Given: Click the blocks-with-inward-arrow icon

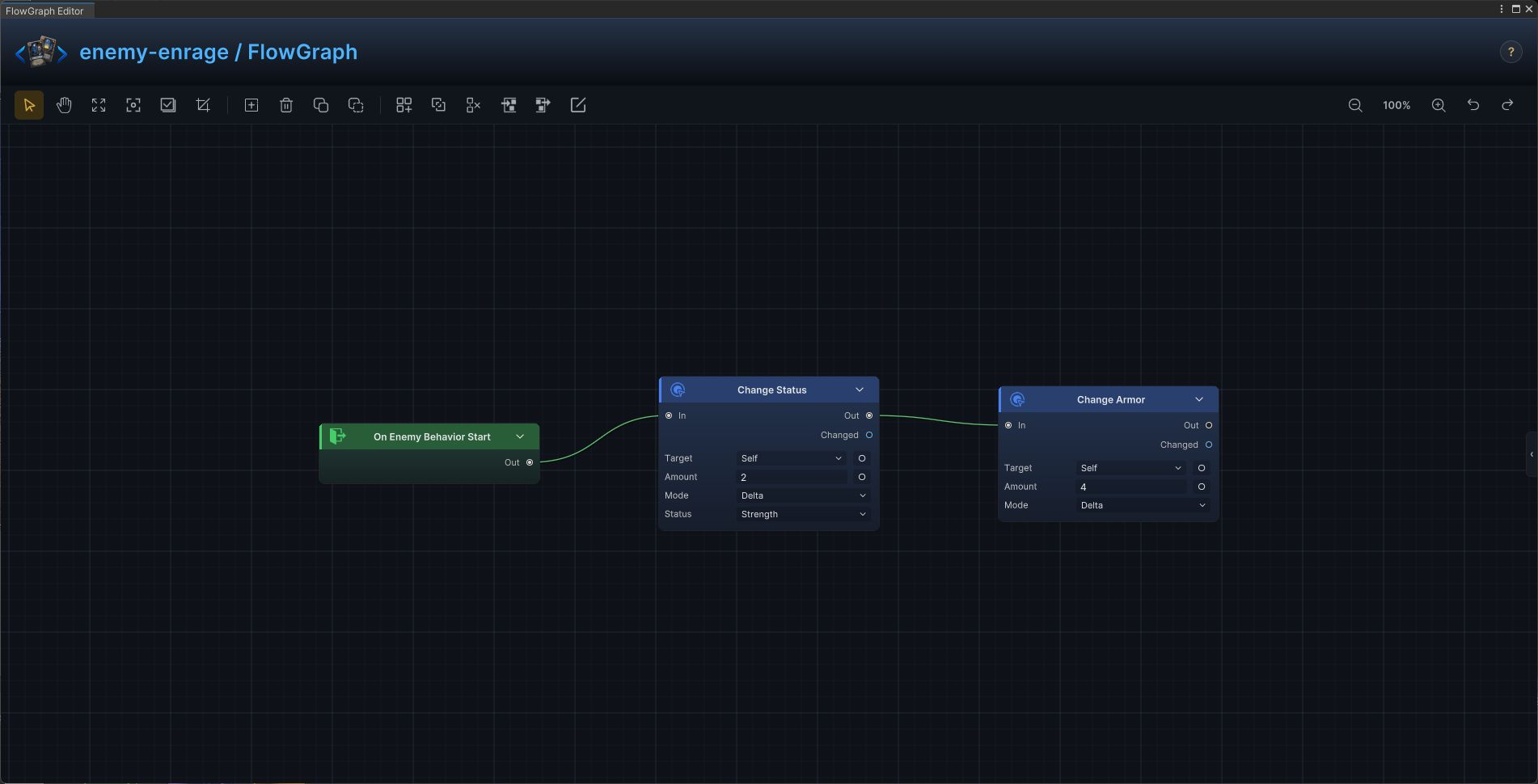Looking at the screenshot, I should (509, 105).
